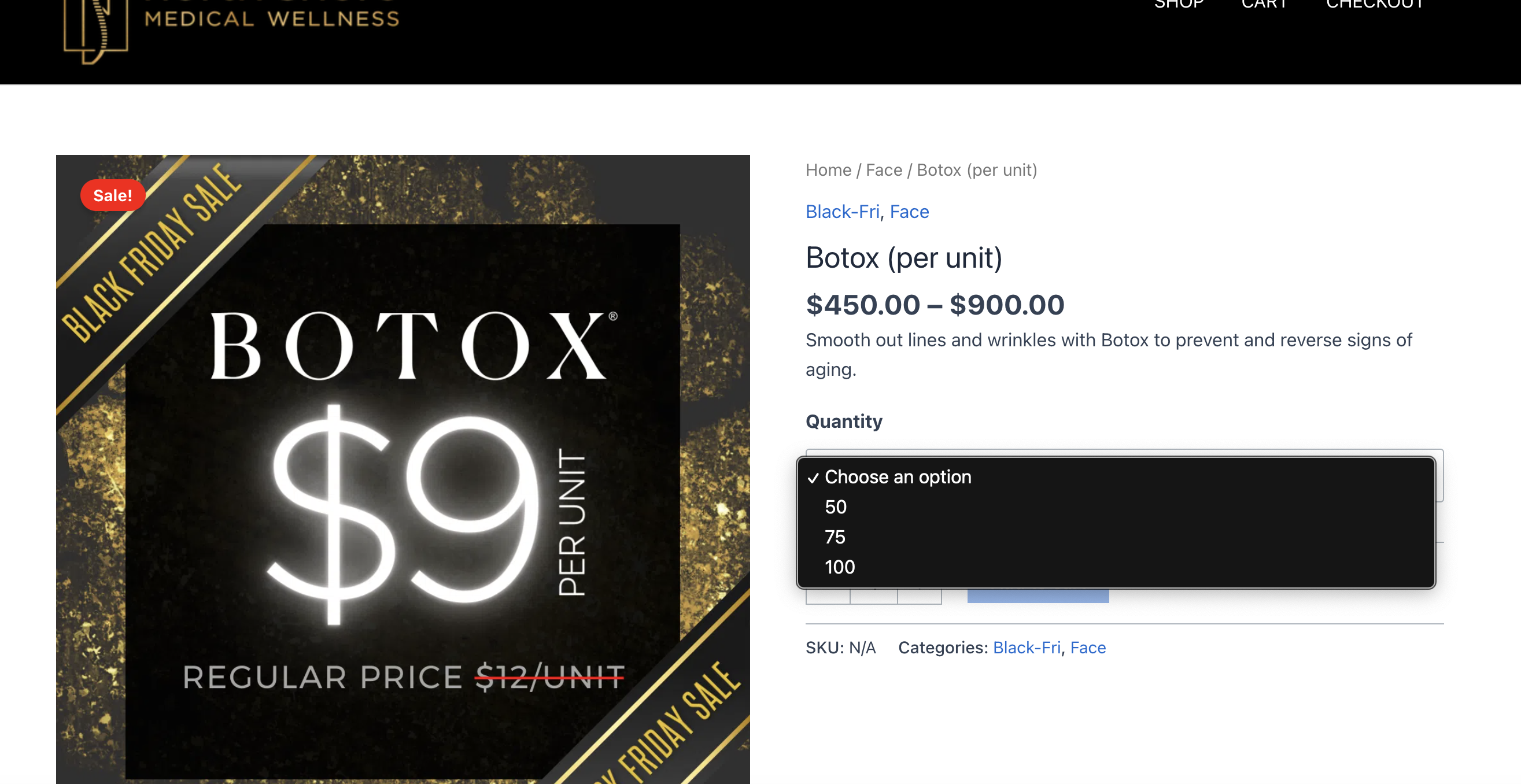1521x784 pixels.
Task: Click Face in the breadcrumb trail
Action: coord(884,170)
